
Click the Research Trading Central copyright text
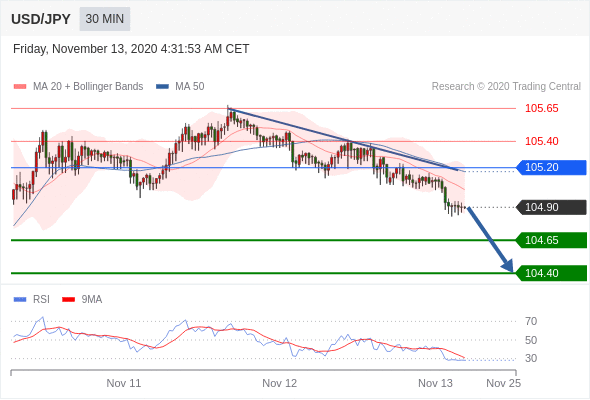[506, 87]
